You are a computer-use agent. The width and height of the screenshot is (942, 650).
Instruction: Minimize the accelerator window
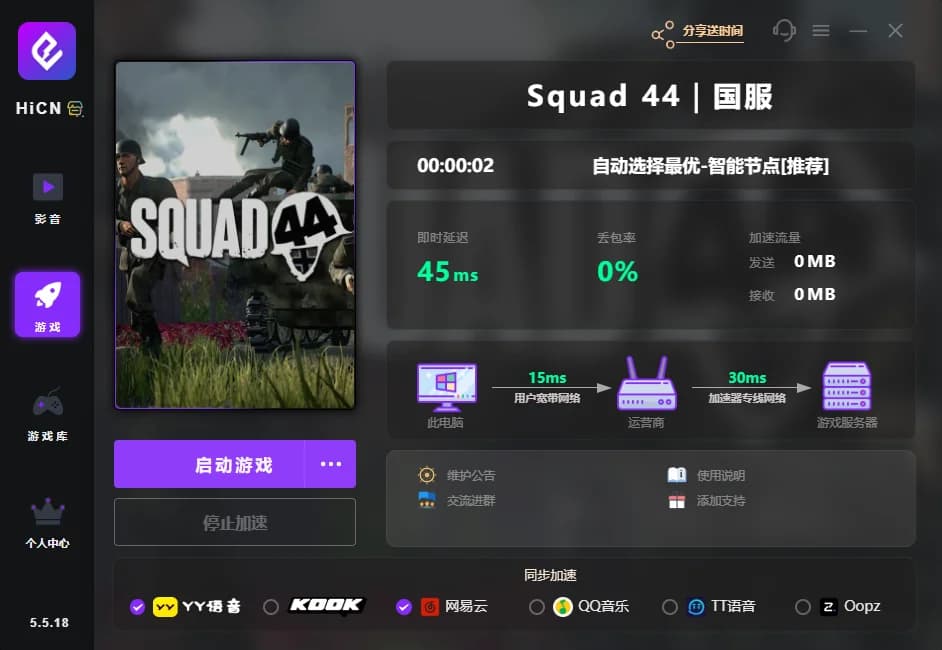point(858,31)
